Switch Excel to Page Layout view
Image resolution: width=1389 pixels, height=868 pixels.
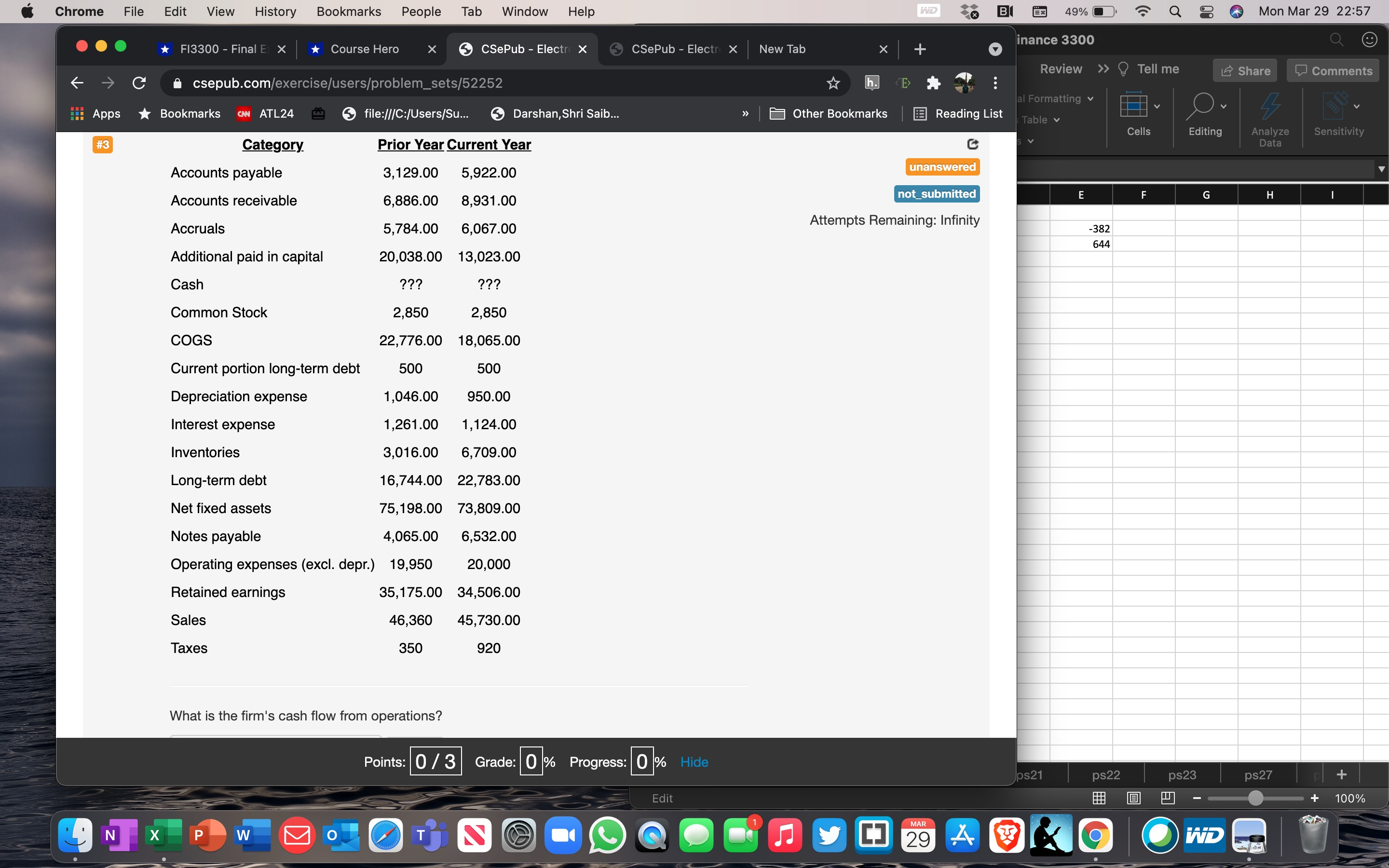click(x=1133, y=798)
